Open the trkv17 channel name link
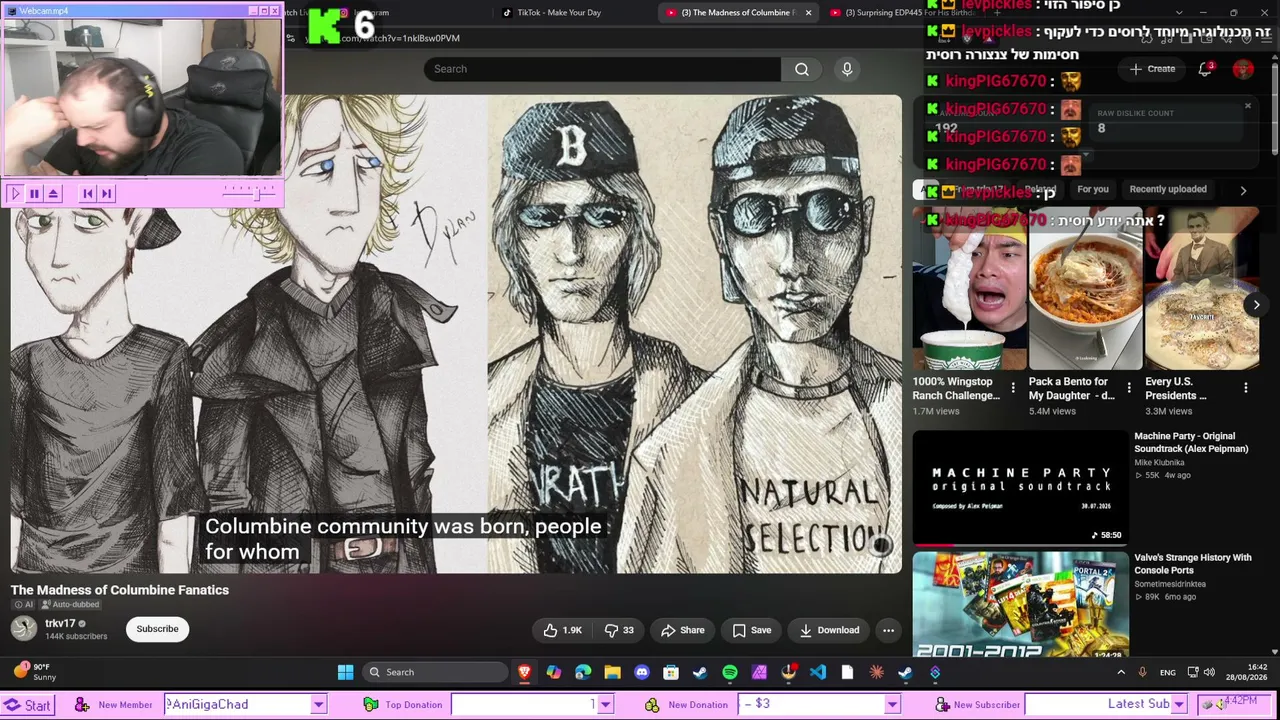1280x720 pixels. coord(60,623)
